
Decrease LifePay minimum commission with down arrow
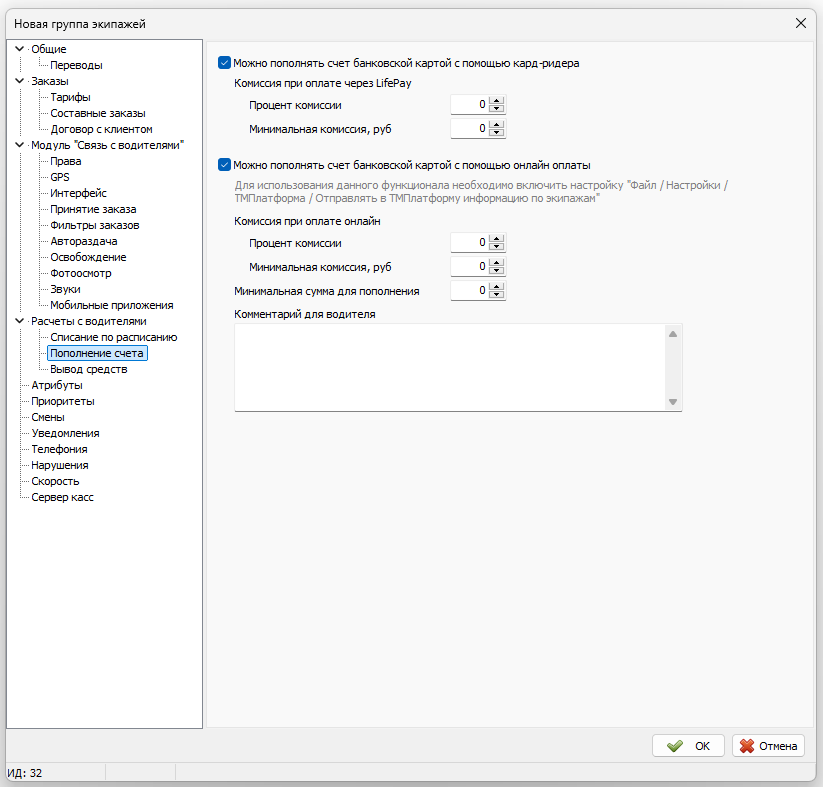point(497,133)
